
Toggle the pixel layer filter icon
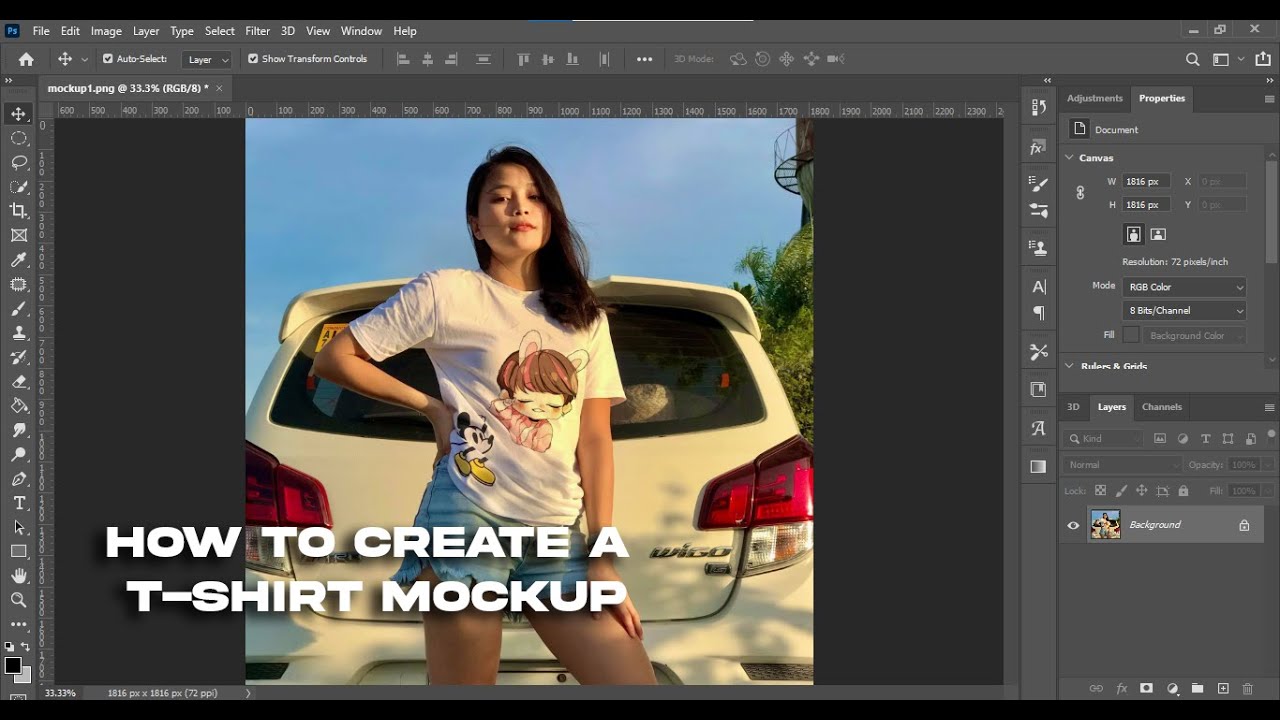pos(1160,438)
